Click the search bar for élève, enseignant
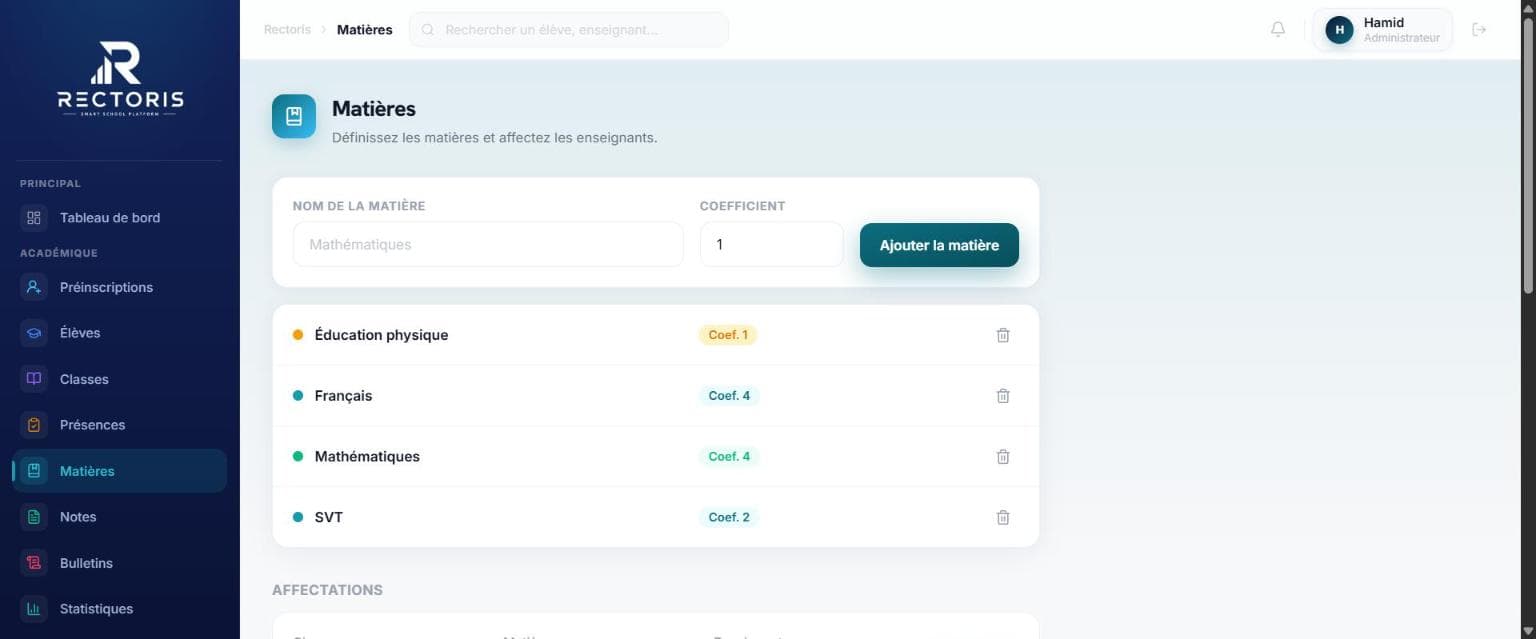 click(x=569, y=30)
